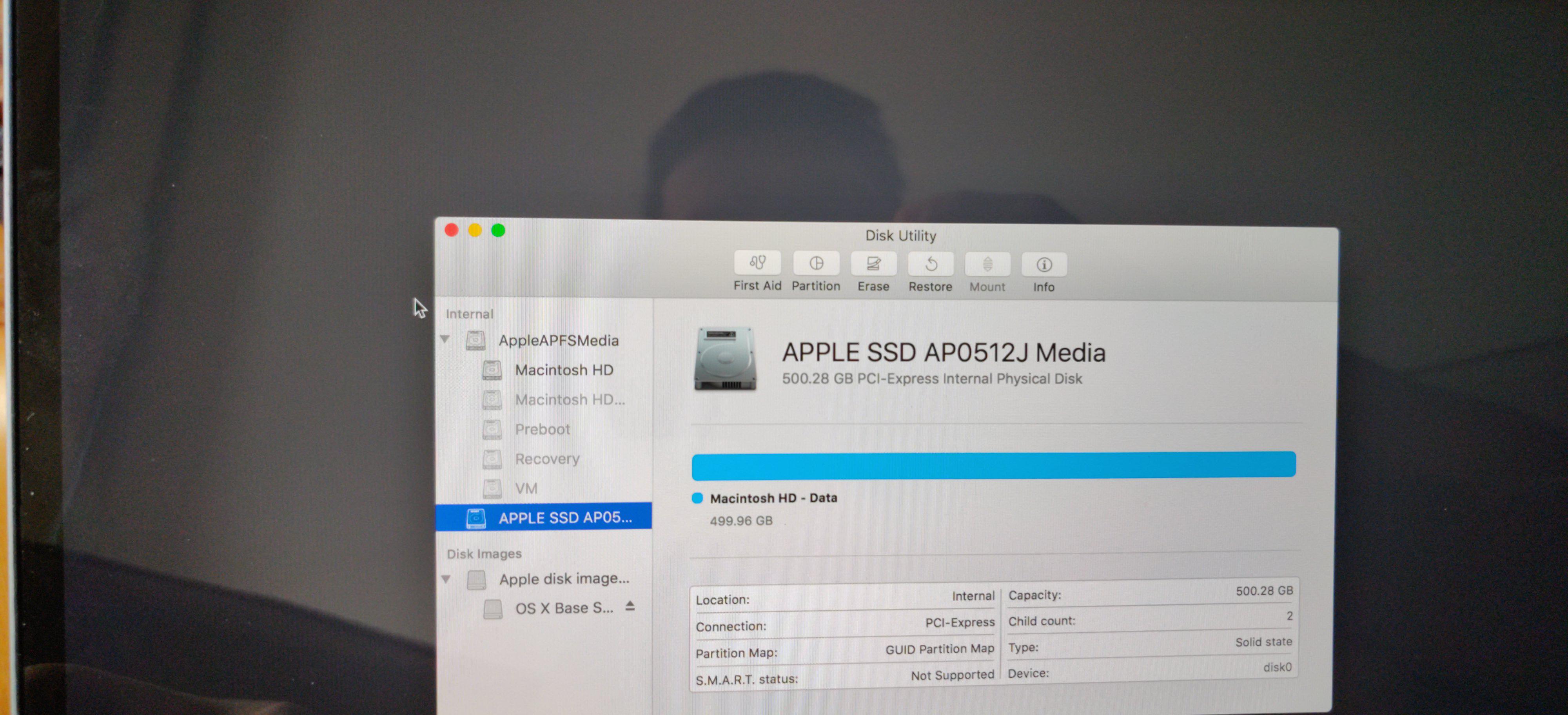The width and height of the screenshot is (1568, 715).
Task: Select the AppleAPFSMedia container
Action: coord(558,340)
